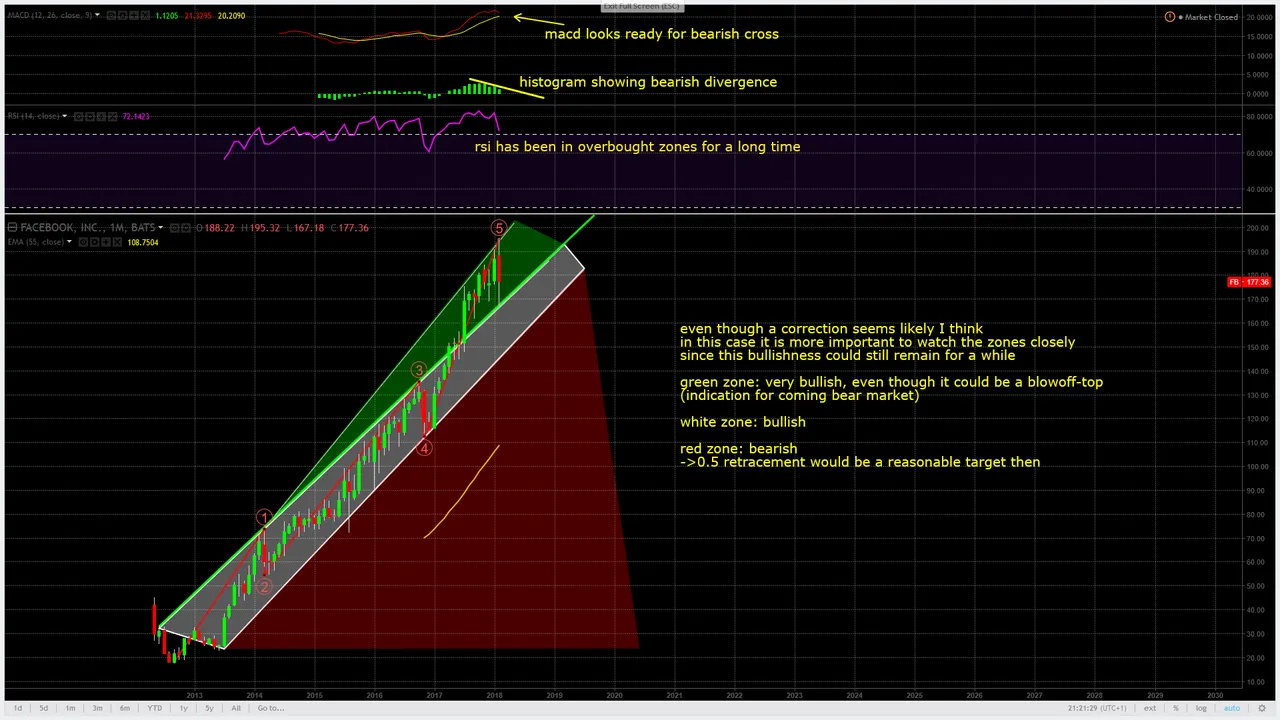Click the FB 177.36 price label on the axis

1248,282
